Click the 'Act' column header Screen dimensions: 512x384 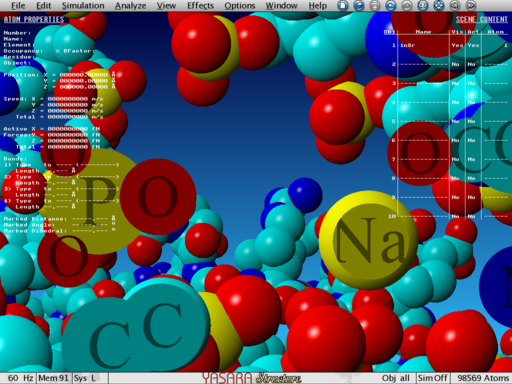473,32
